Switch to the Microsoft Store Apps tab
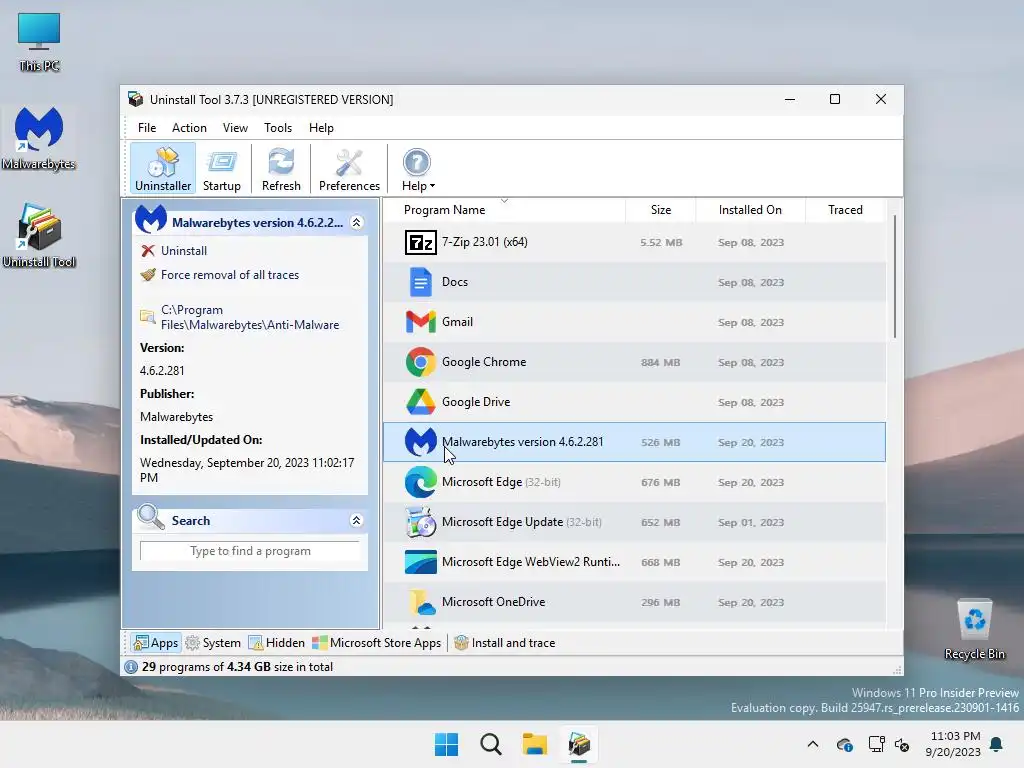1024x768 pixels. click(x=377, y=643)
